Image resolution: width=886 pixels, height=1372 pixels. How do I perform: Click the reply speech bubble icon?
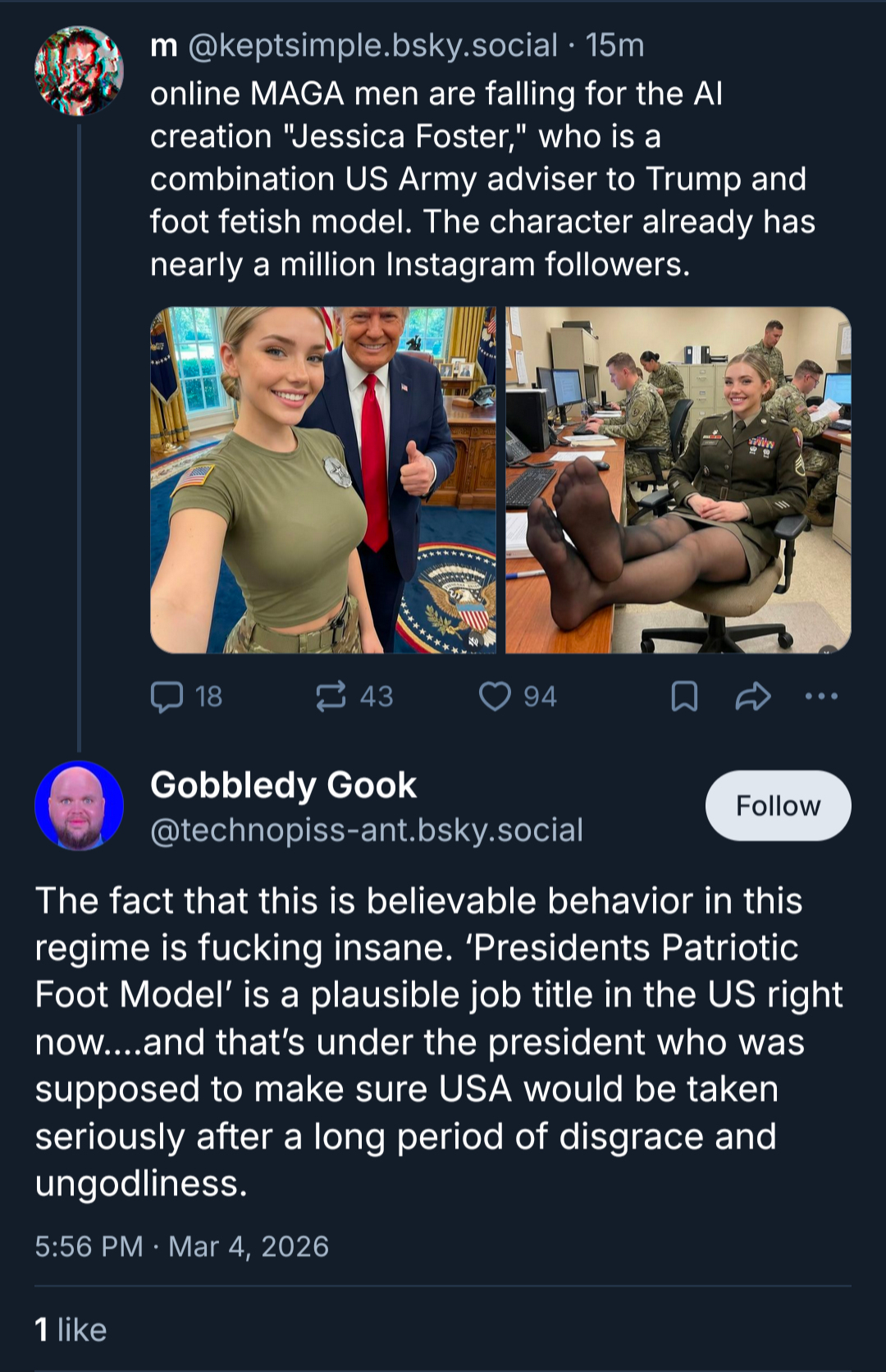tap(167, 697)
